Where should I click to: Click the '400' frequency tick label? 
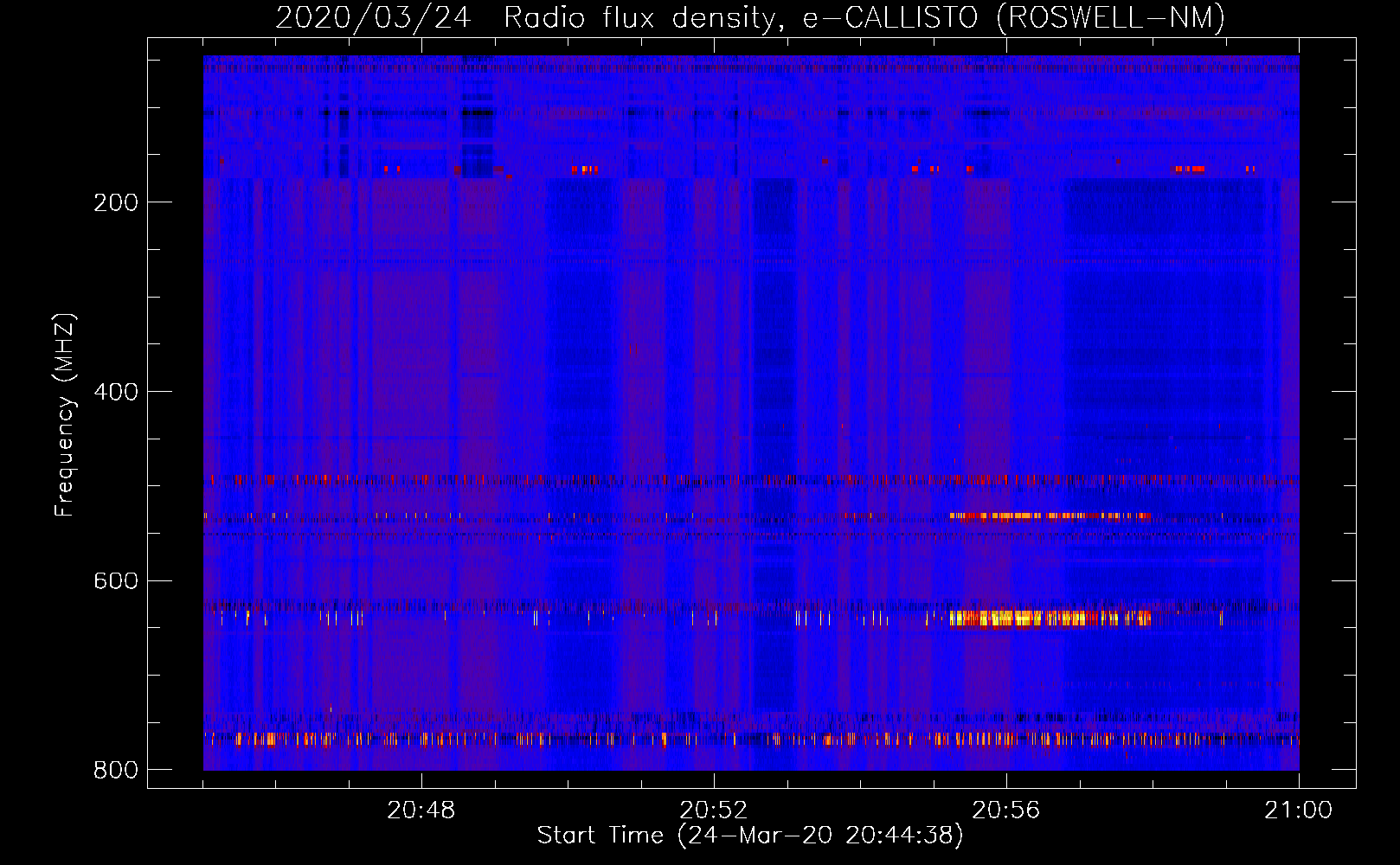116,392
